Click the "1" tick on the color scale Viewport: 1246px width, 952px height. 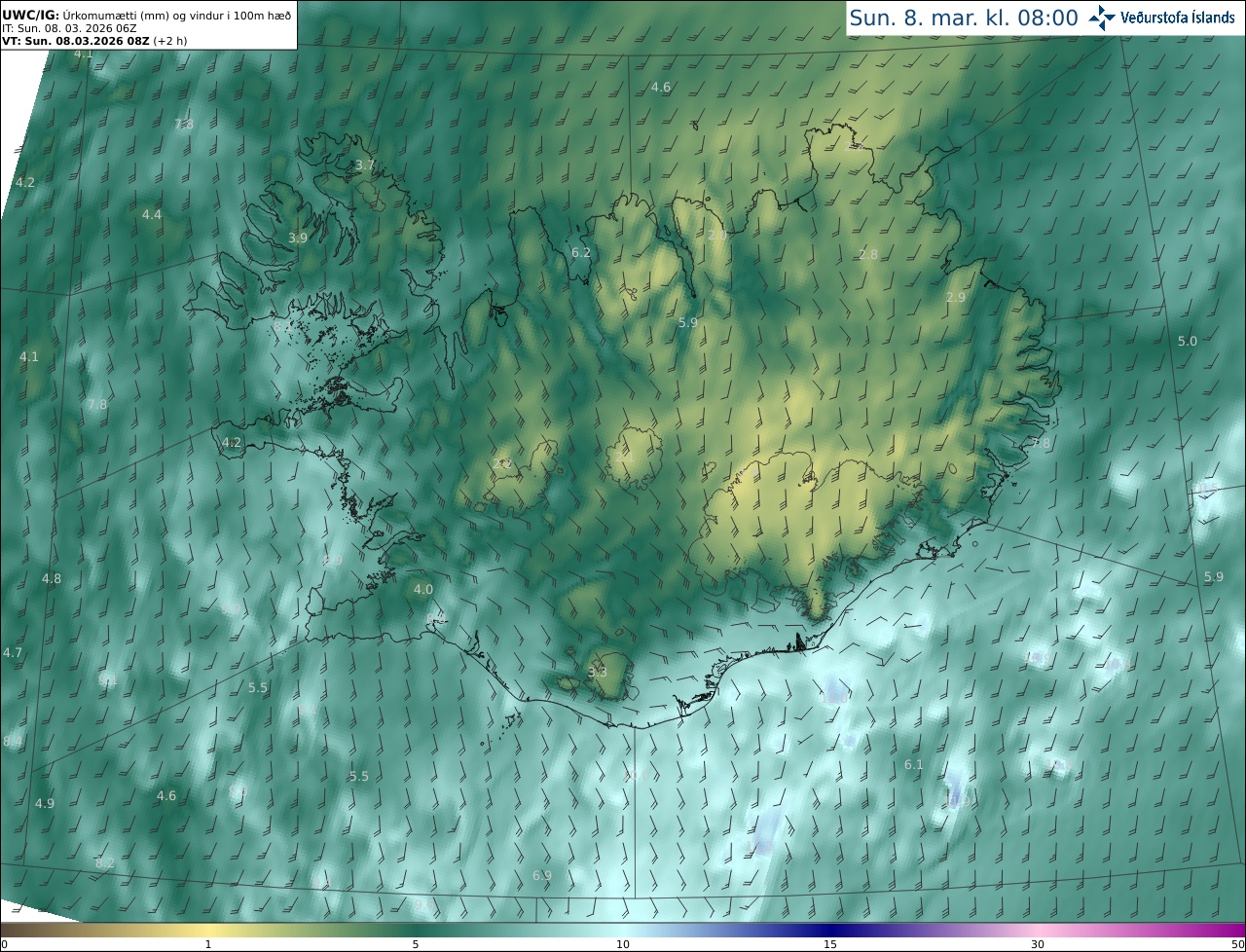tap(208, 944)
